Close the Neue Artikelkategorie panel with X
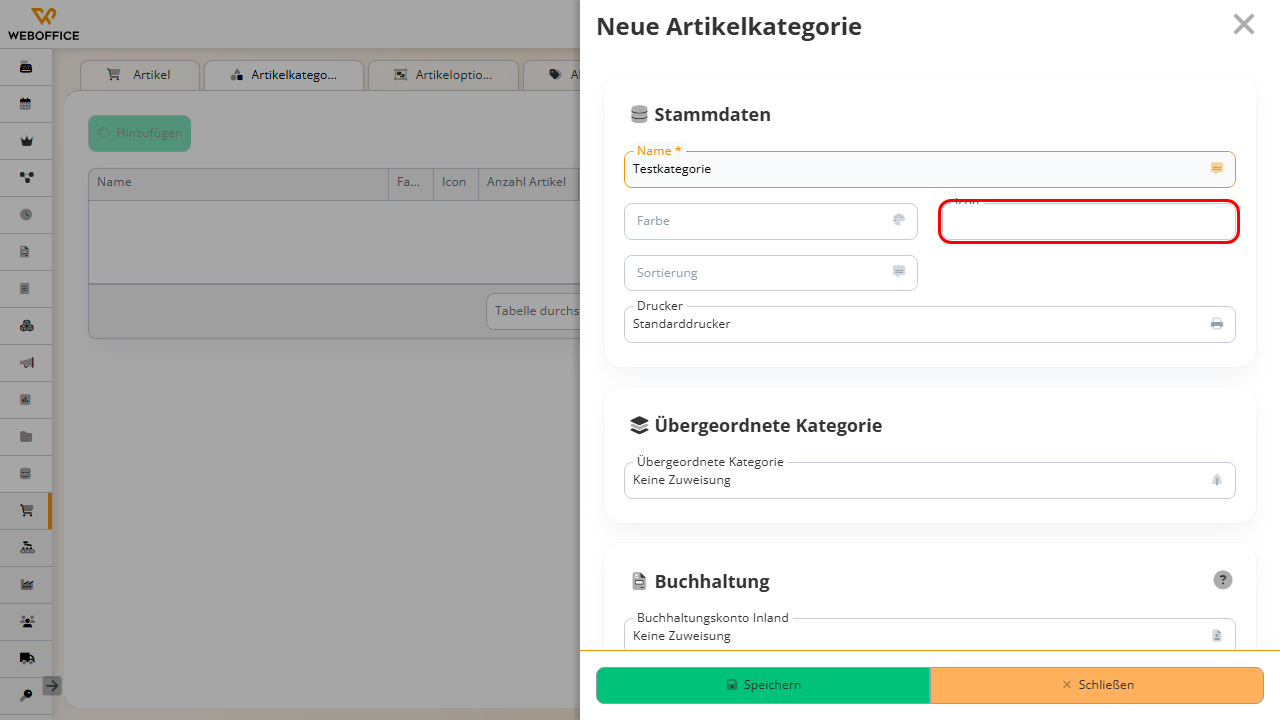This screenshot has width=1280, height=720. click(x=1243, y=24)
